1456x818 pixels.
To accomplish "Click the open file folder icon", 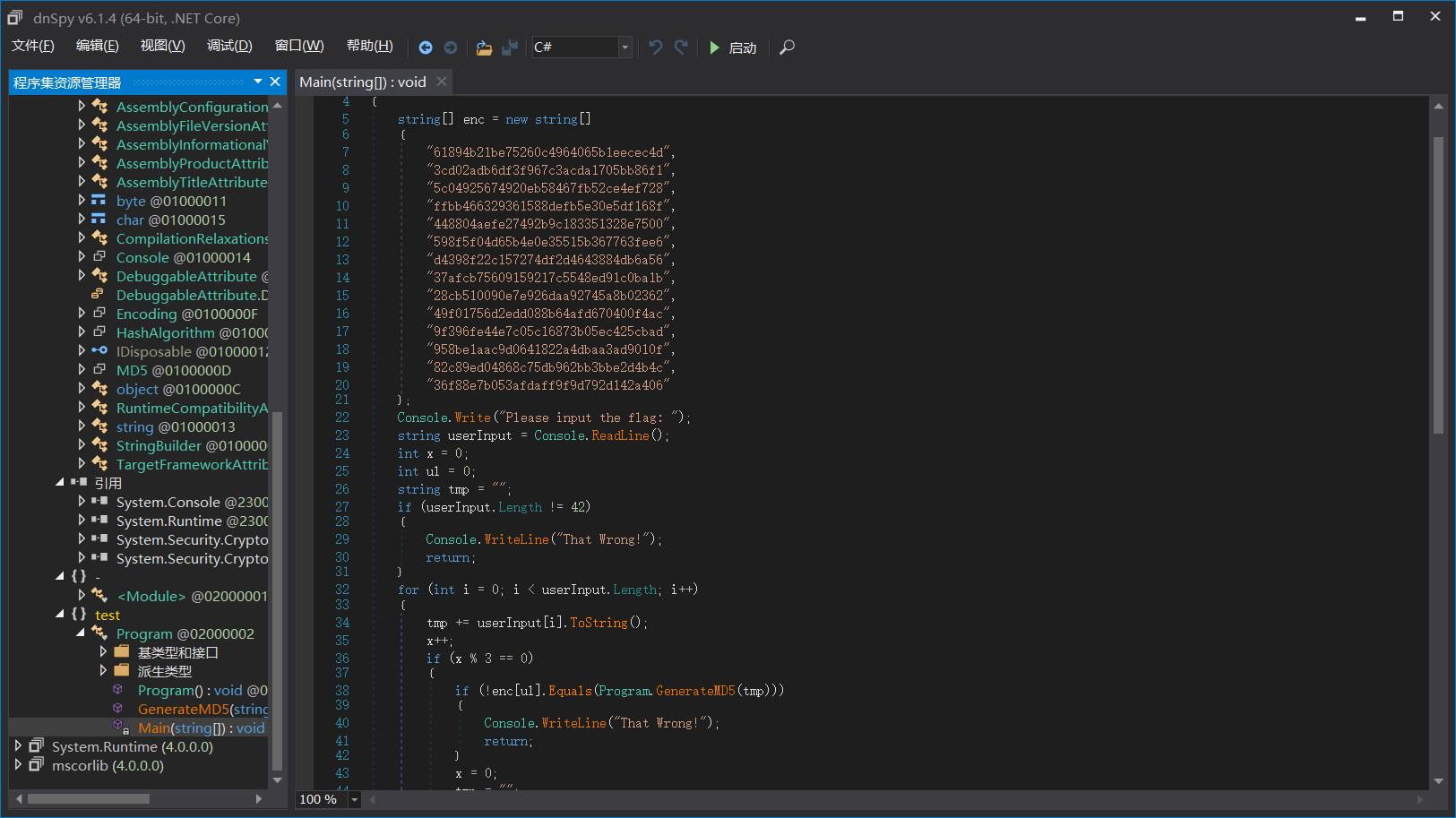I will (x=484, y=47).
